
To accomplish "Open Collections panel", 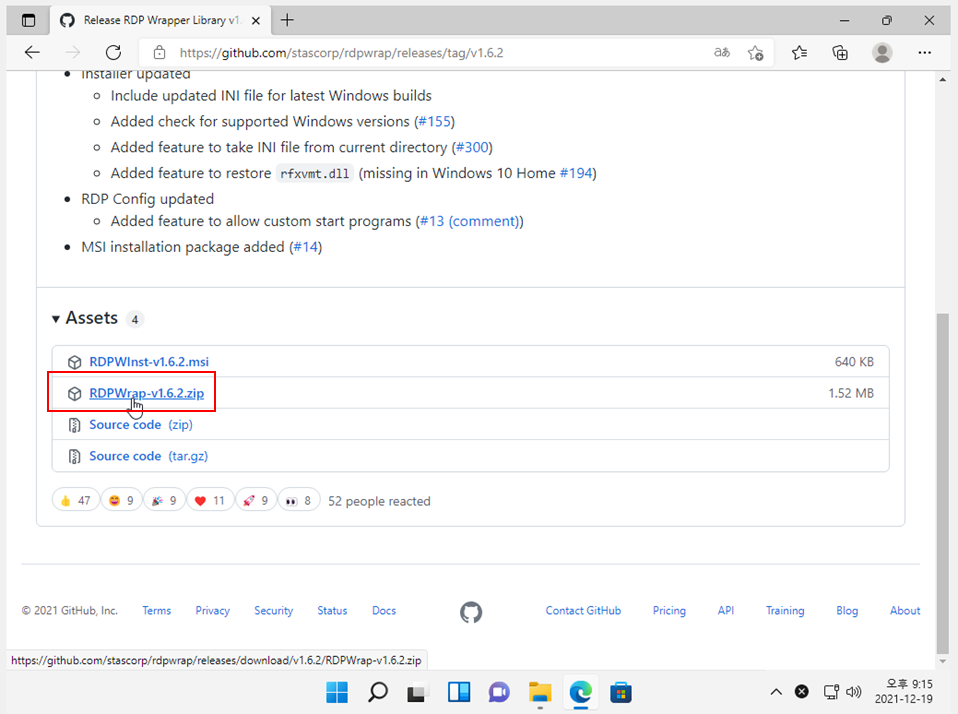I will [x=840, y=53].
